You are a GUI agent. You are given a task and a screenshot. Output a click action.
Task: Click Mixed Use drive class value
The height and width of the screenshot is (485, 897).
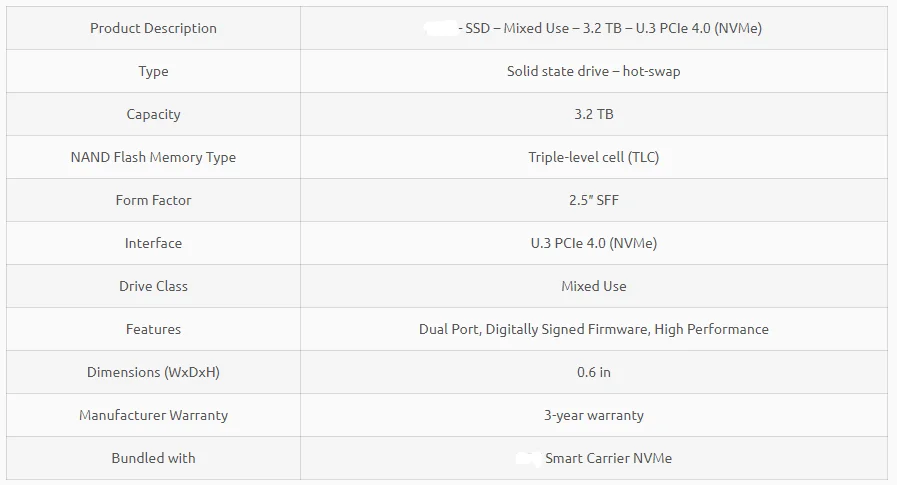[593, 286]
